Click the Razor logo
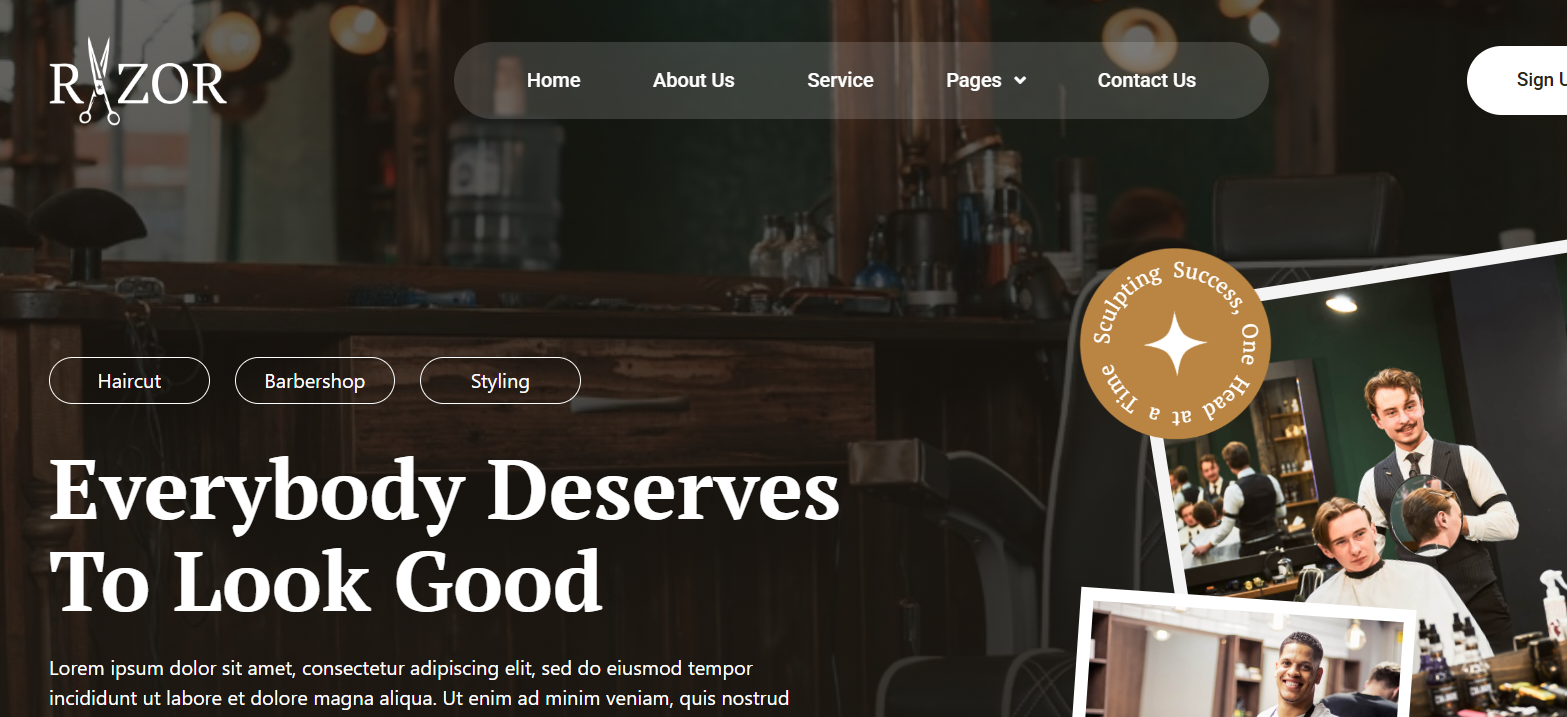This screenshot has height=717, width=1567. coord(138,81)
